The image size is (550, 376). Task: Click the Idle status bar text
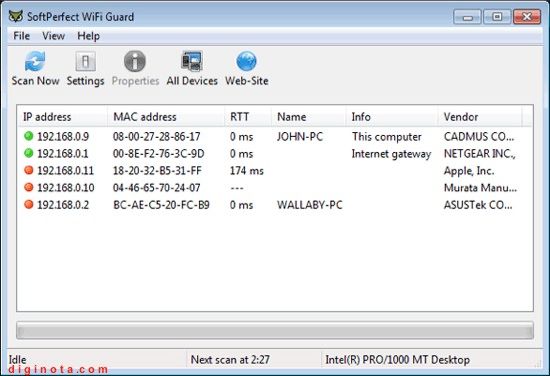[x=18, y=360]
